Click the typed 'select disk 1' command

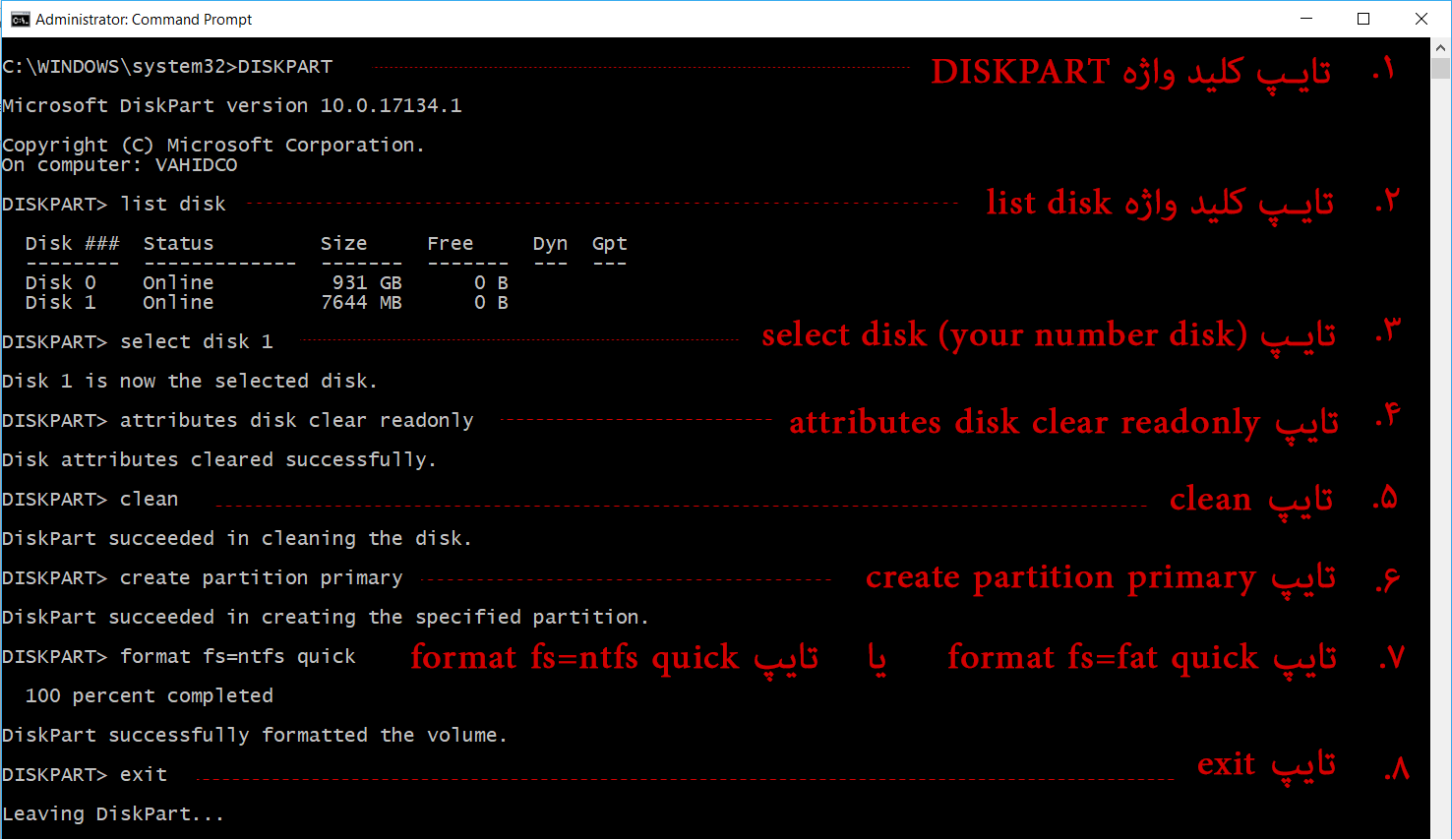[x=196, y=342]
